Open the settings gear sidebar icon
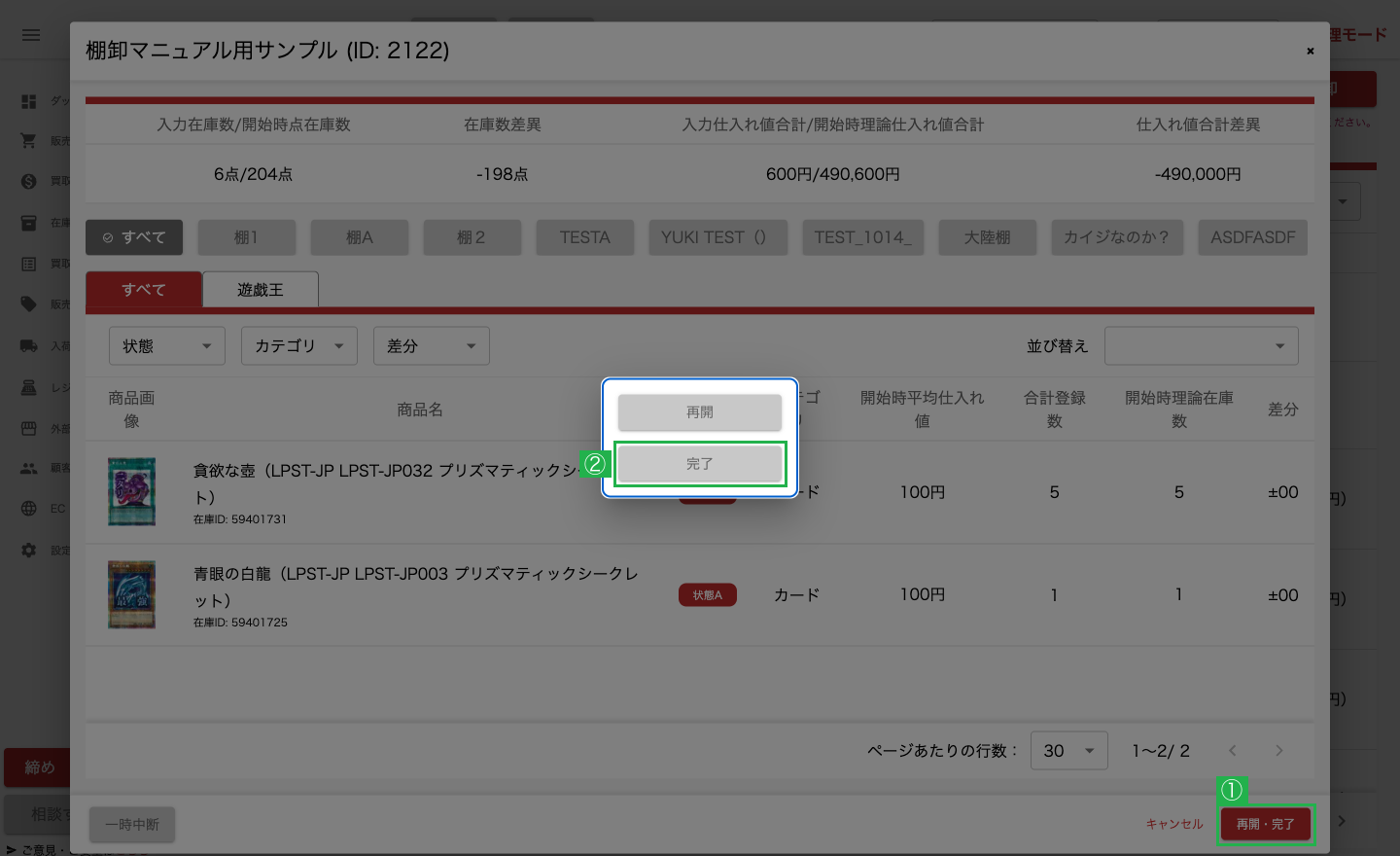The image size is (1400, 856). (29, 551)
